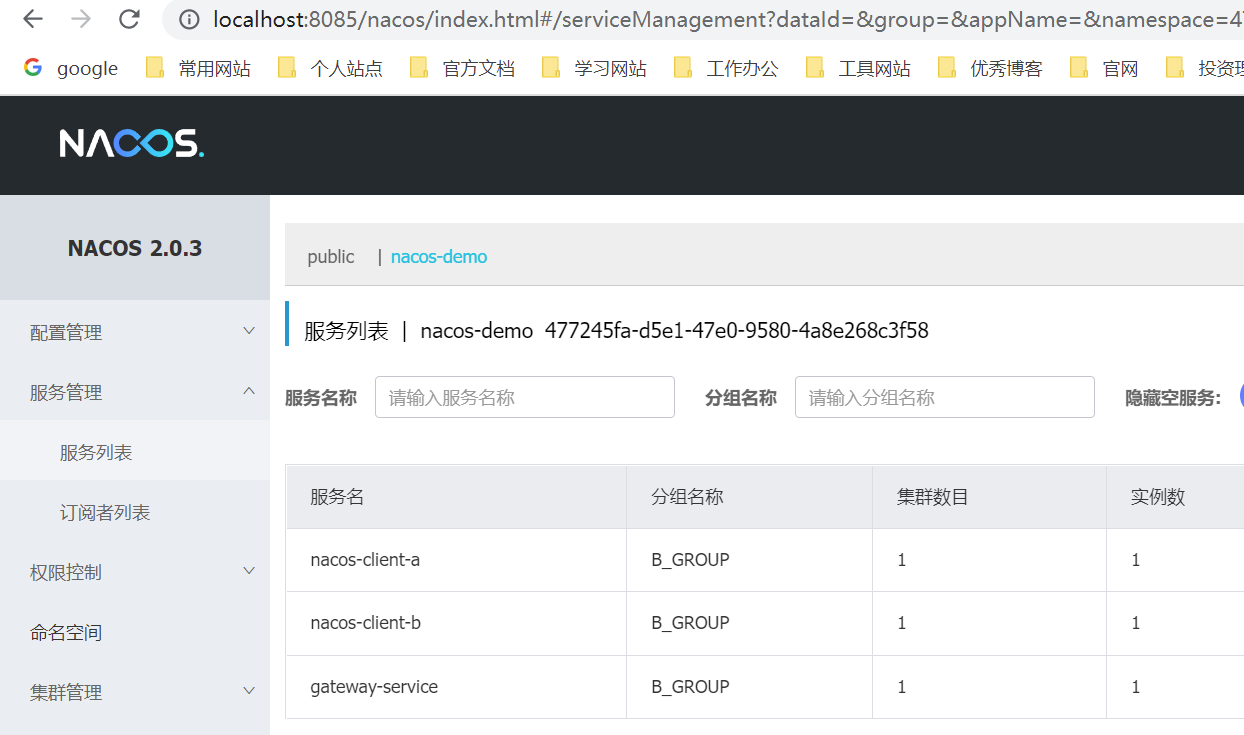The height and width of the screenshot is (735, 1244).
Task: Expand the 配置管理 menu
Action: pyautogui.click(x=135, y=332)
